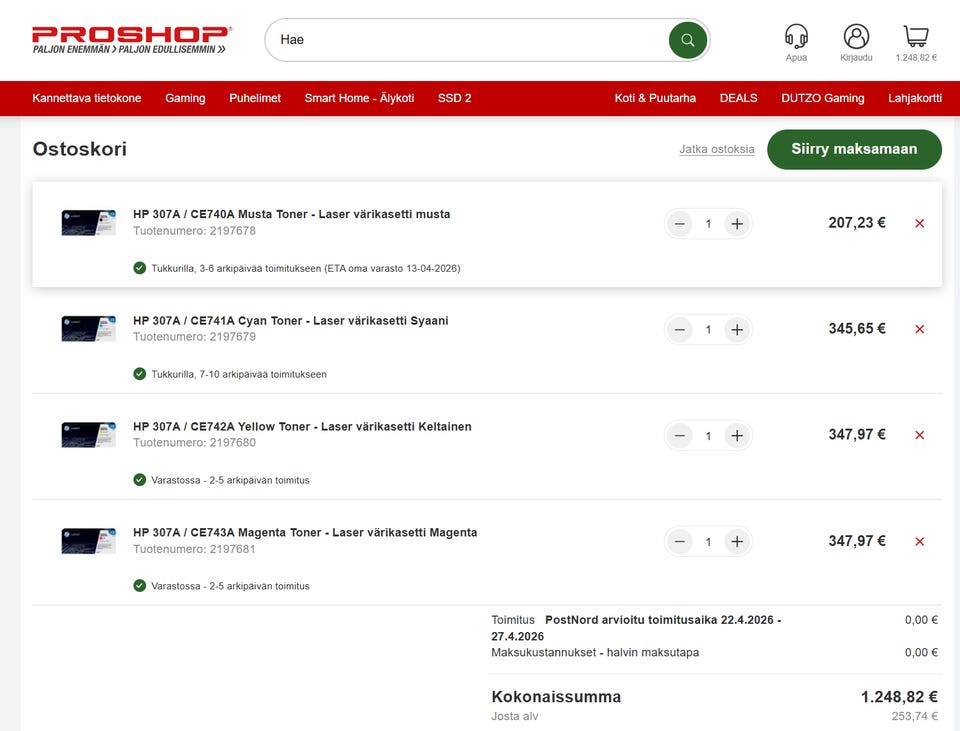
Task: Open Kannettava tietokone menu
Action: 86,98
